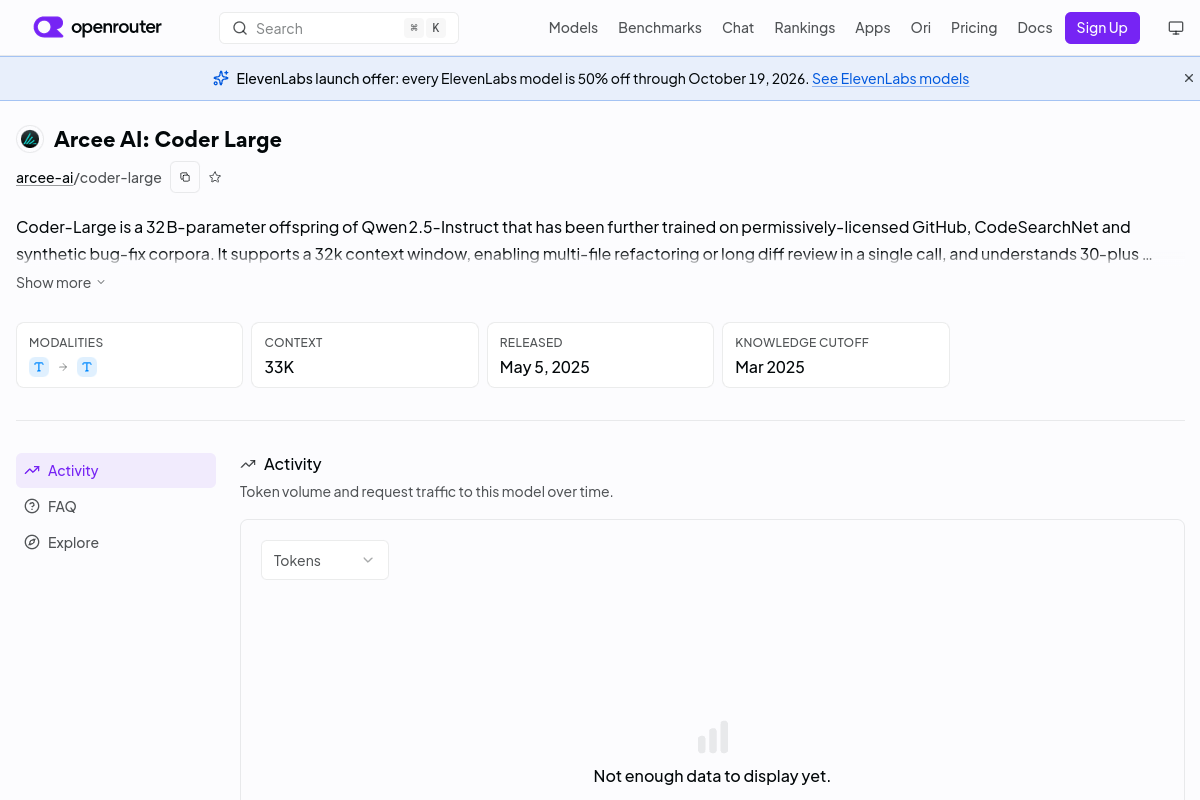Toggle the display theme monitor icon

1176,28
